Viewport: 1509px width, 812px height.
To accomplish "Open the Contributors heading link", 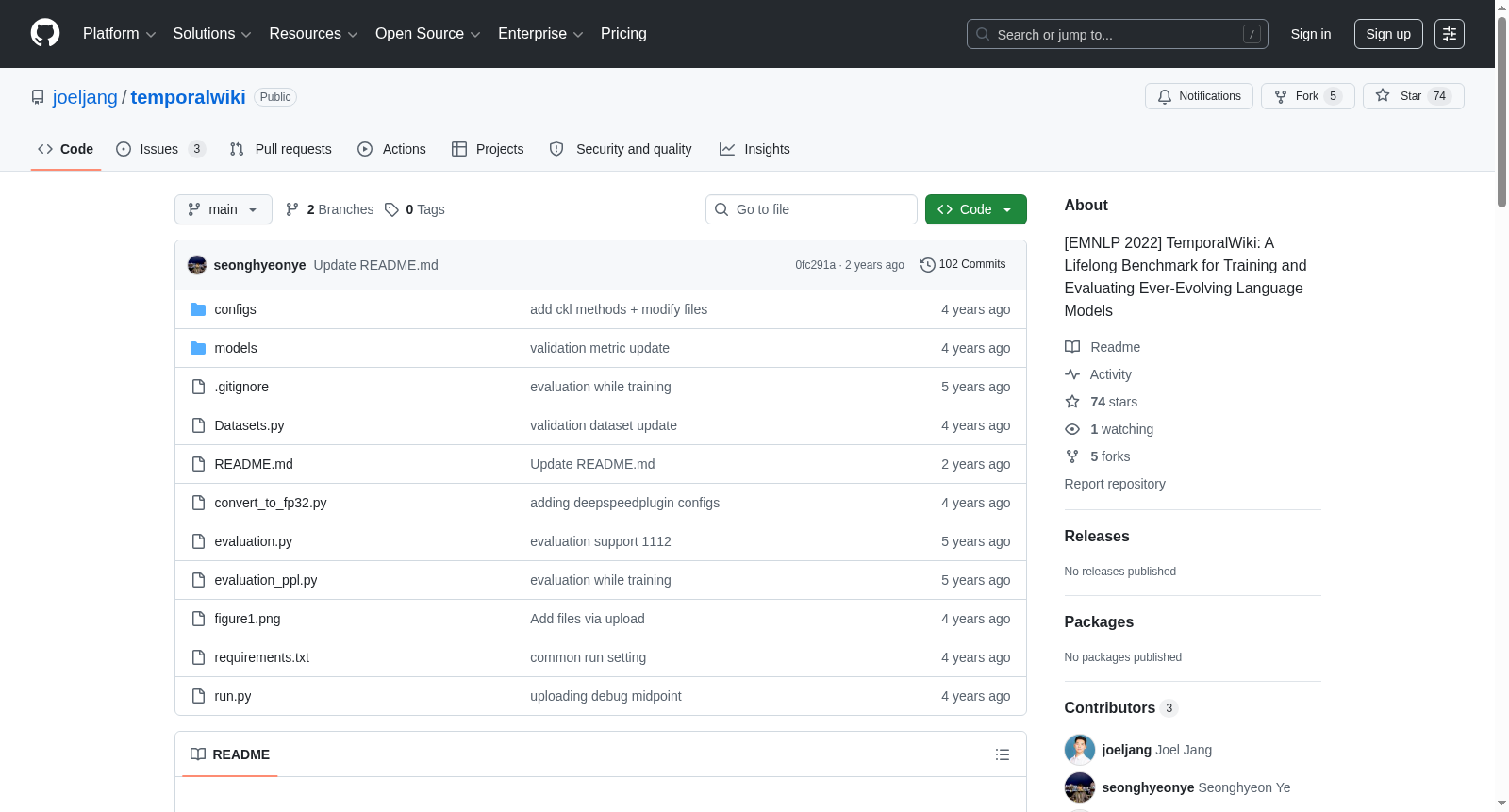I will click(x=1120, y=707).
